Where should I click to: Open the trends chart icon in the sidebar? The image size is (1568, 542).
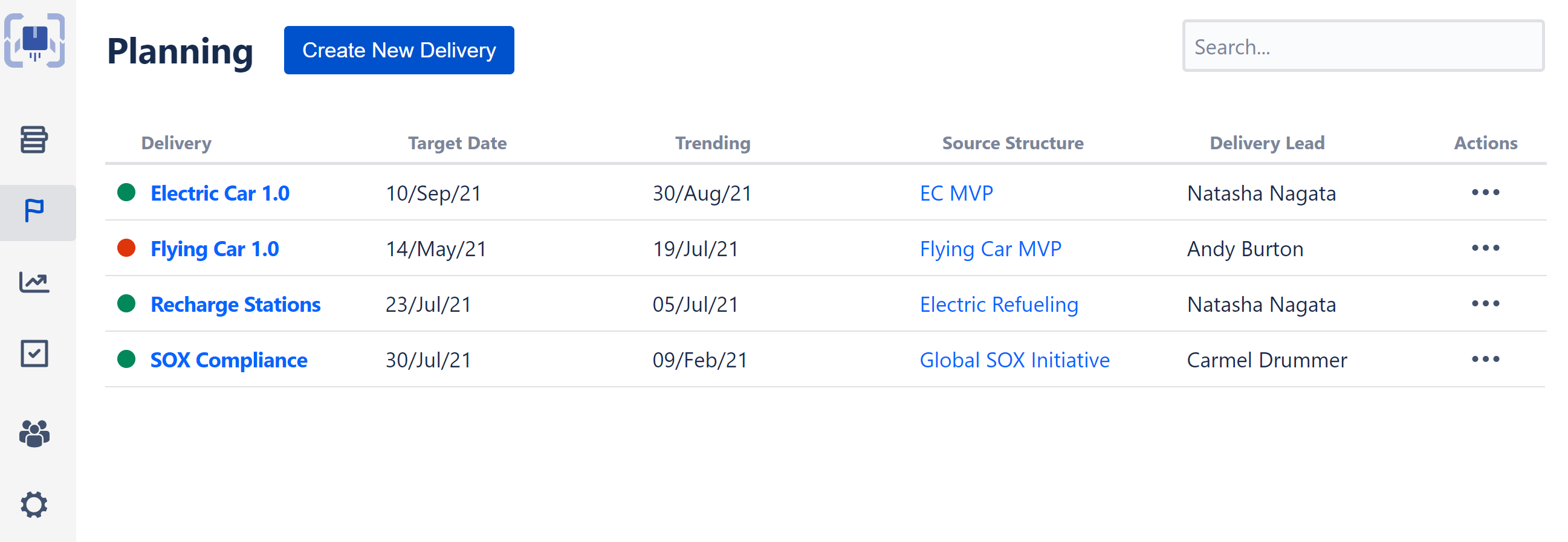pyautogui.click(x=35, y=282)
